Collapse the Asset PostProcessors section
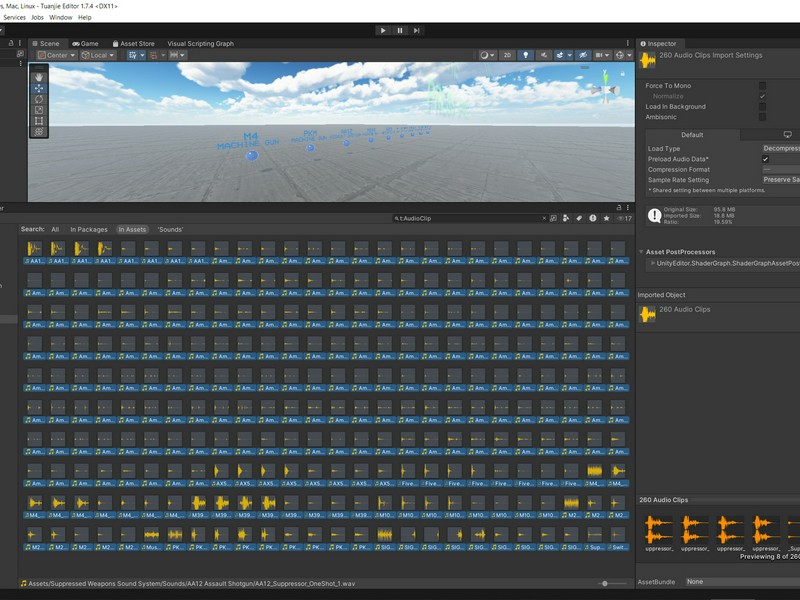This screenshot has height=600, width=800. coord(641,252)
